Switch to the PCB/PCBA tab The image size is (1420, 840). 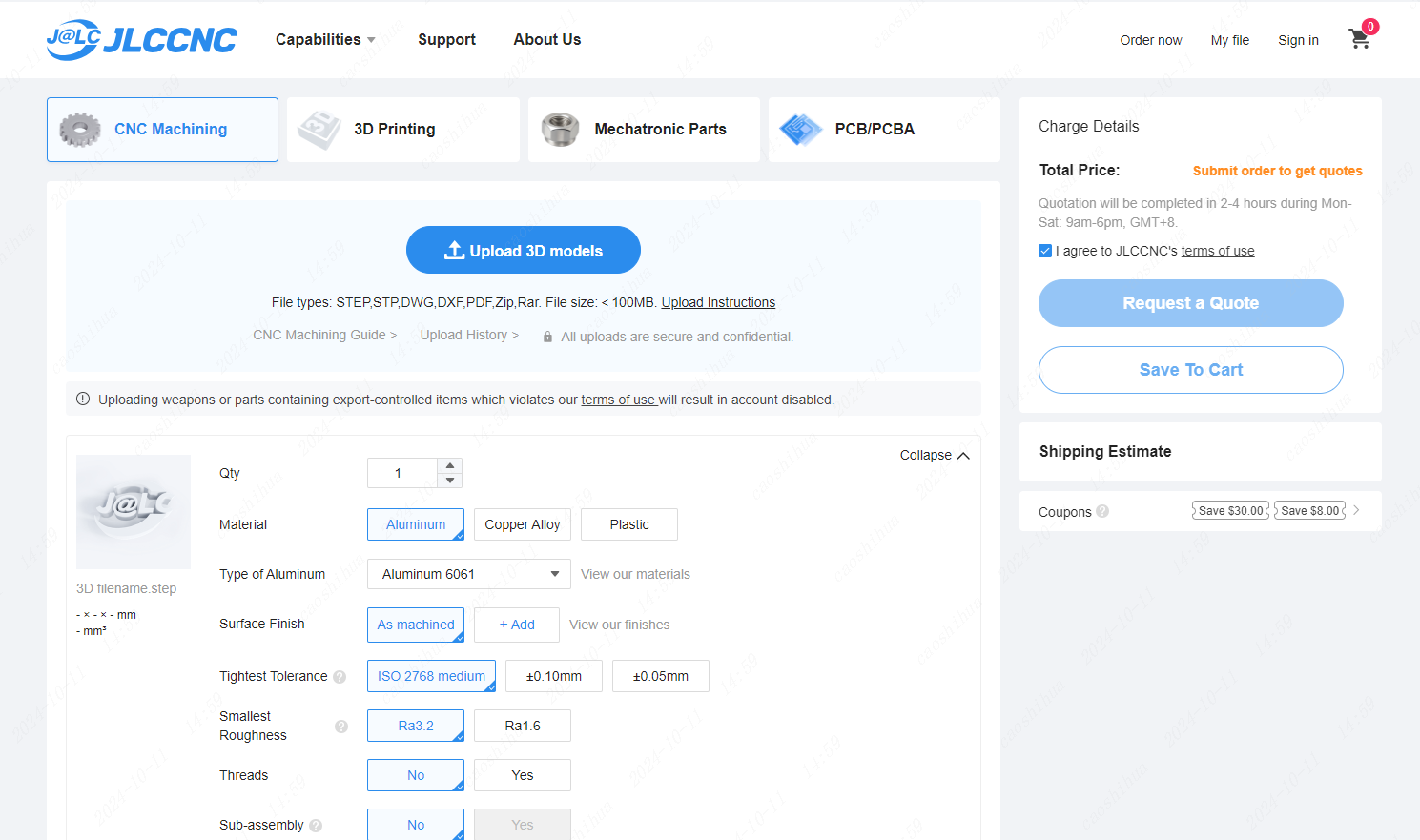click(x=884, y=130)
